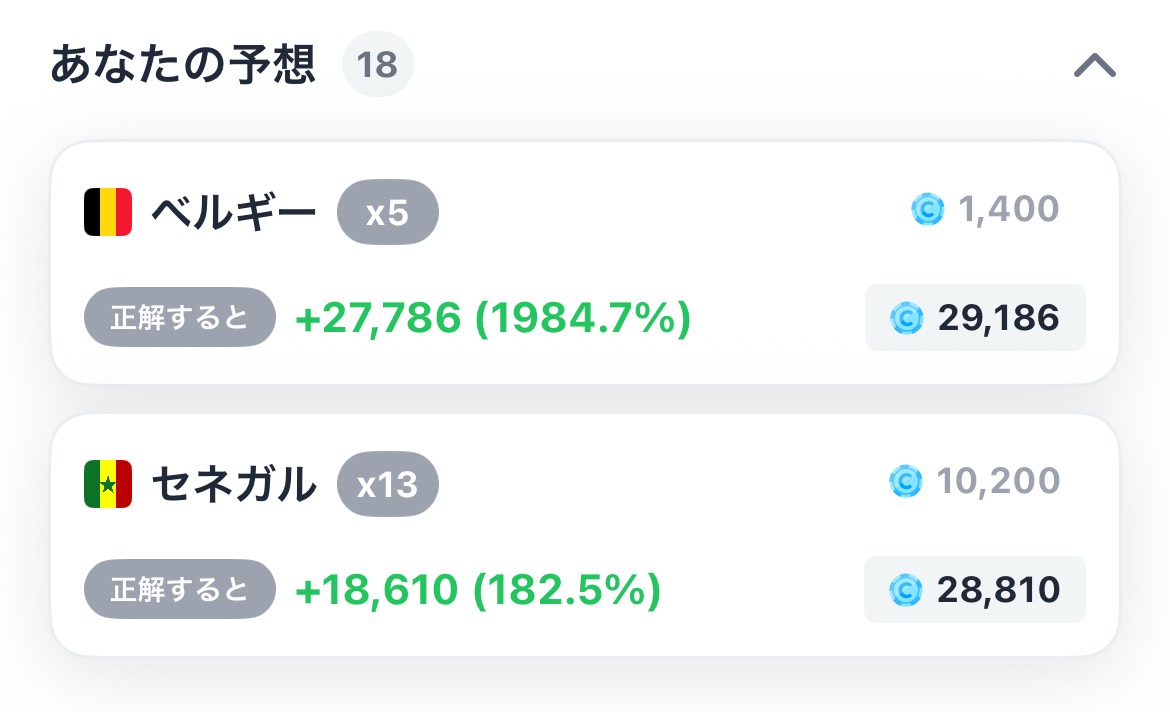
Task: Tap the 28,810 payout box
Action: pos(975,589)
